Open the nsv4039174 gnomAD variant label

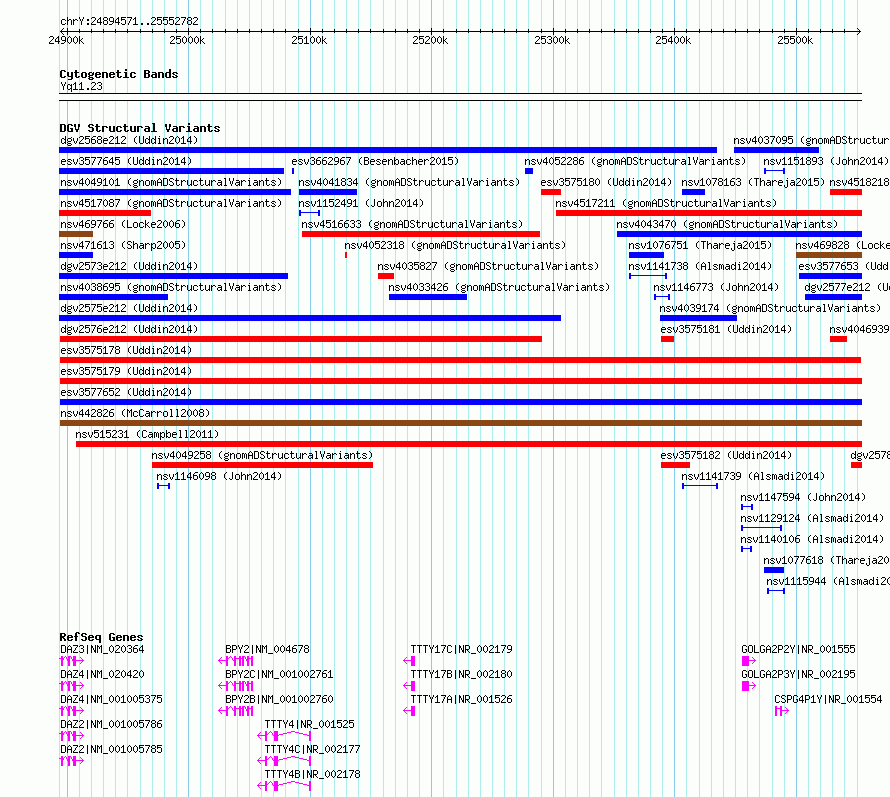[770, 308]
